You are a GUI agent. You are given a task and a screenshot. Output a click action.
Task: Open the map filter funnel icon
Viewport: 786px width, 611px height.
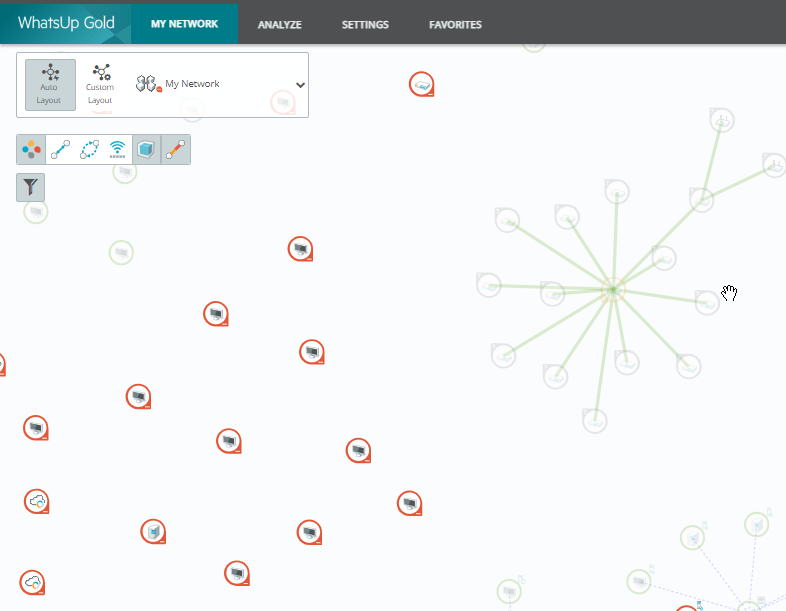31,187
